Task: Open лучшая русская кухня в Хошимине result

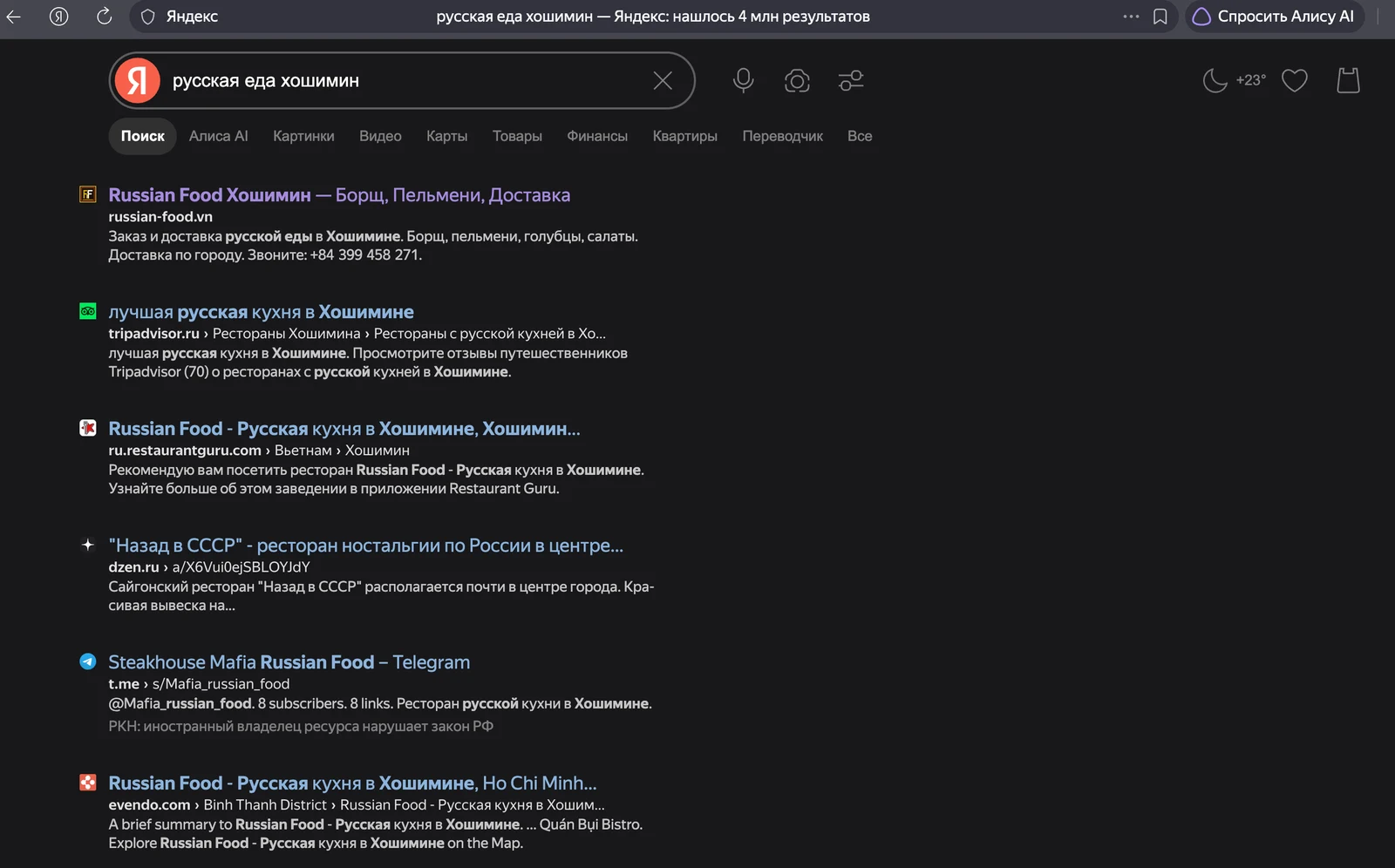Action: point(262,312)
